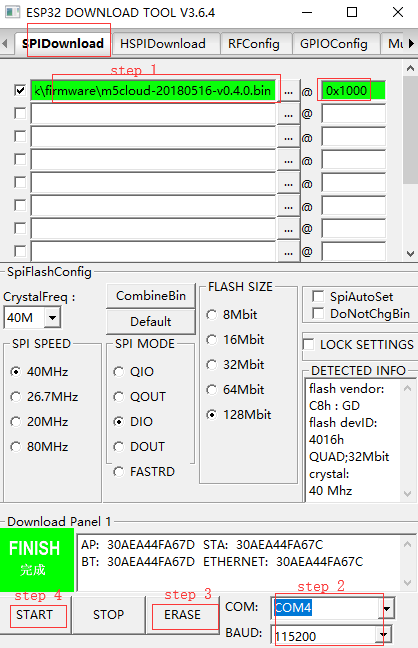Browse file for the sixth firmware row
This screenshot has width=418, height=648.
289,206
